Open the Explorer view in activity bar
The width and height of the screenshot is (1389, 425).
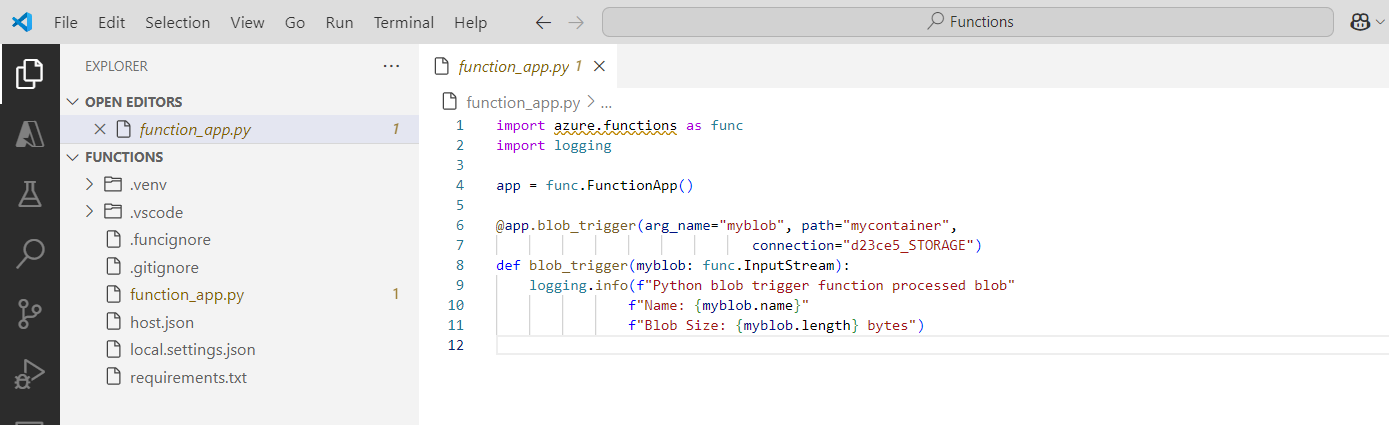click(x=30, y=73)
